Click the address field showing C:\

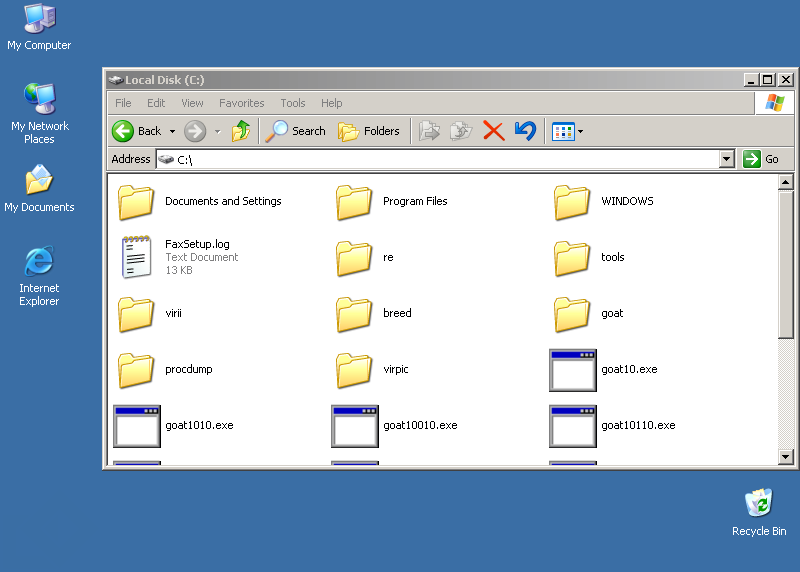[x=438, y=159]
